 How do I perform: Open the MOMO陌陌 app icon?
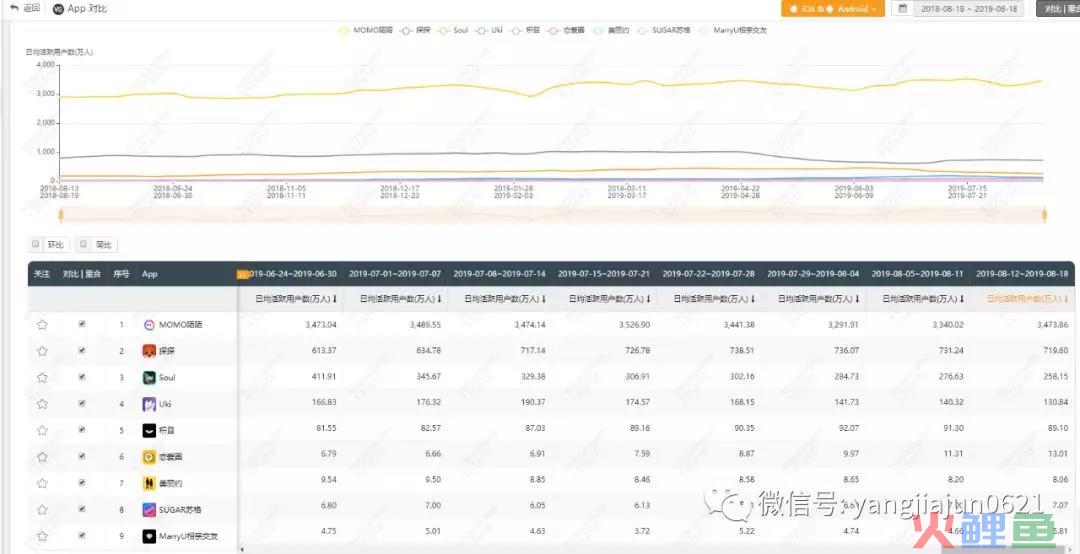click(x=148, y=325)
